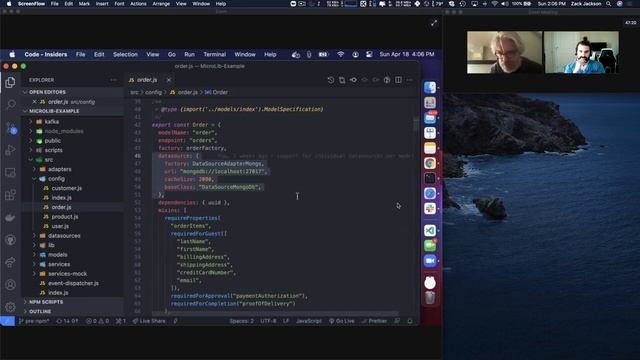Click the timeline history icon in editor toolbar

pos(331,80)
